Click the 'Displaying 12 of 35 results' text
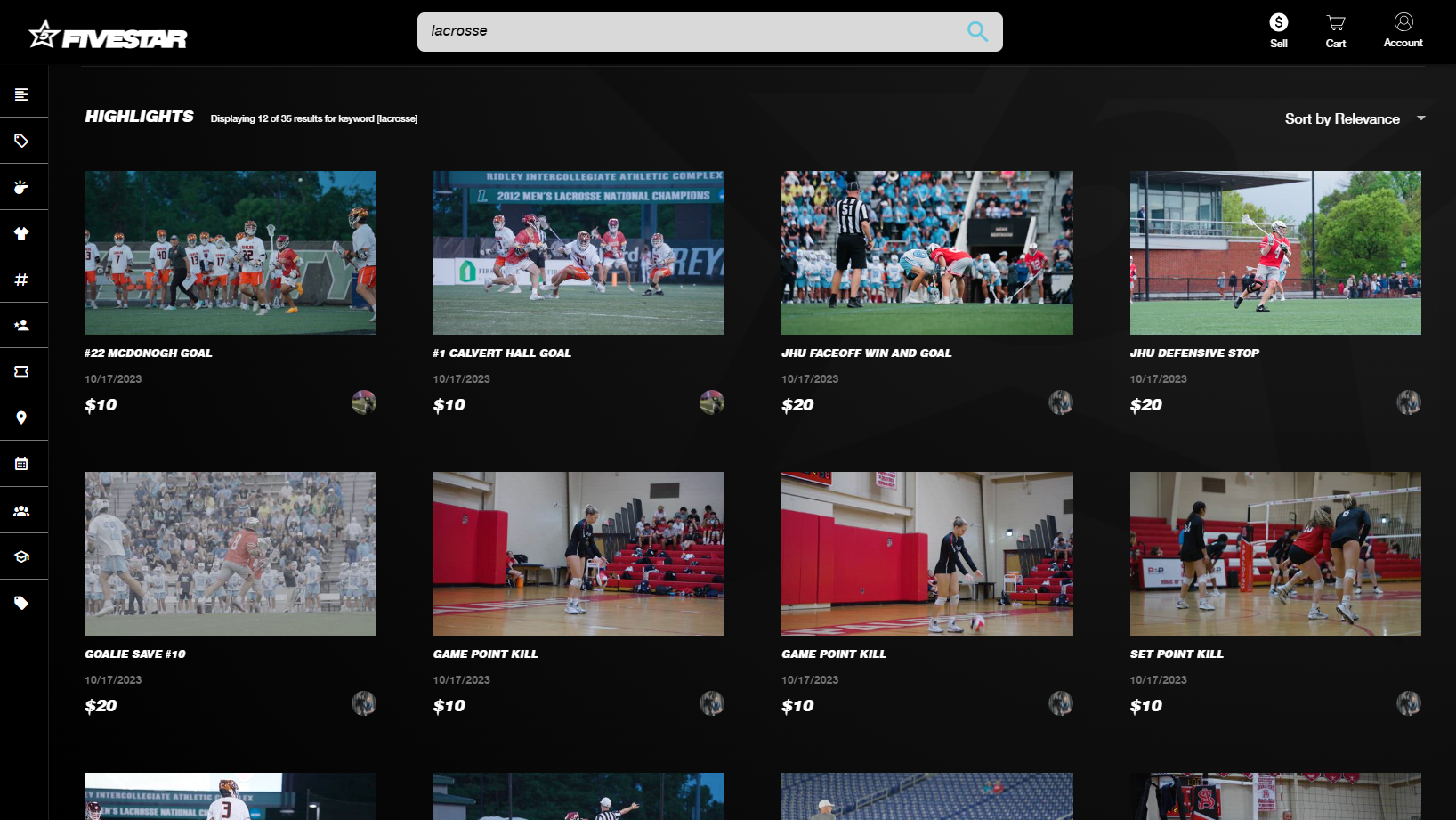This screenshot has width=1456, height=820. [x=314, y=118]
